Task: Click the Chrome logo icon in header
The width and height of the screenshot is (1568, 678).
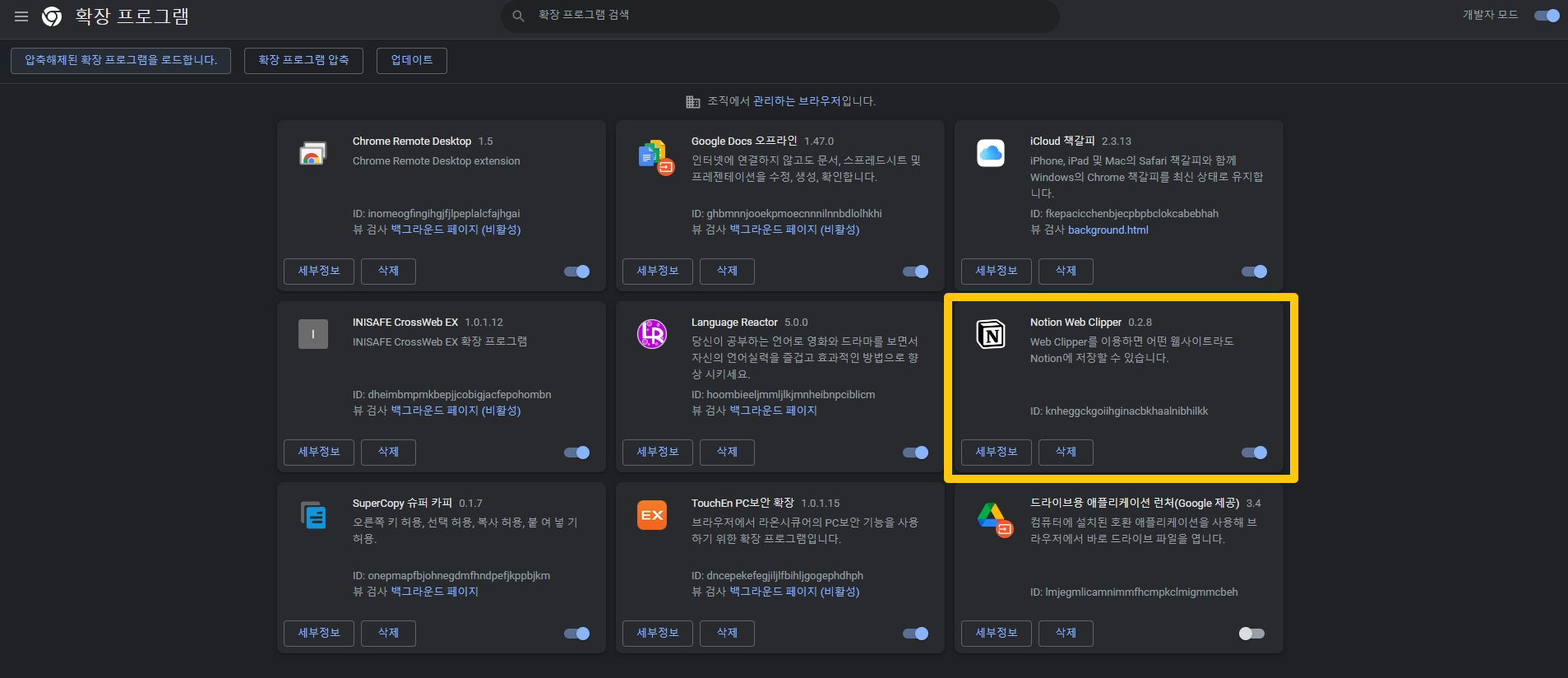Action: [x=52, y=16]
